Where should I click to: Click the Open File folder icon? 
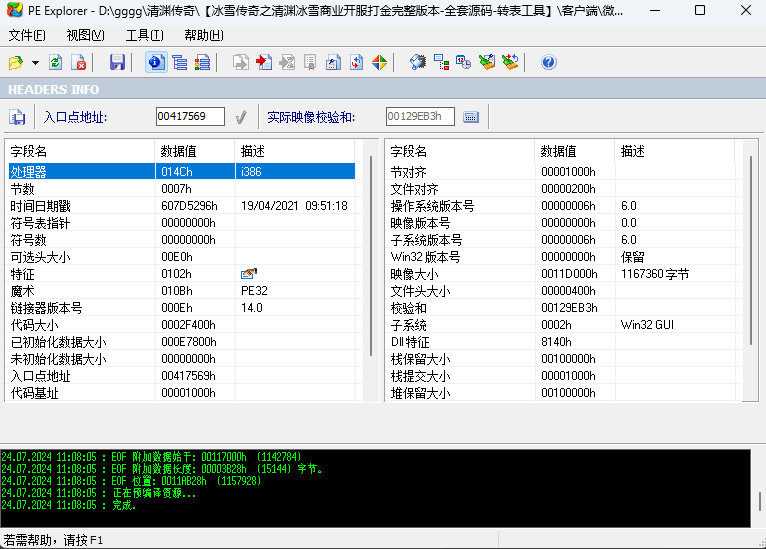tap(16, 63)
